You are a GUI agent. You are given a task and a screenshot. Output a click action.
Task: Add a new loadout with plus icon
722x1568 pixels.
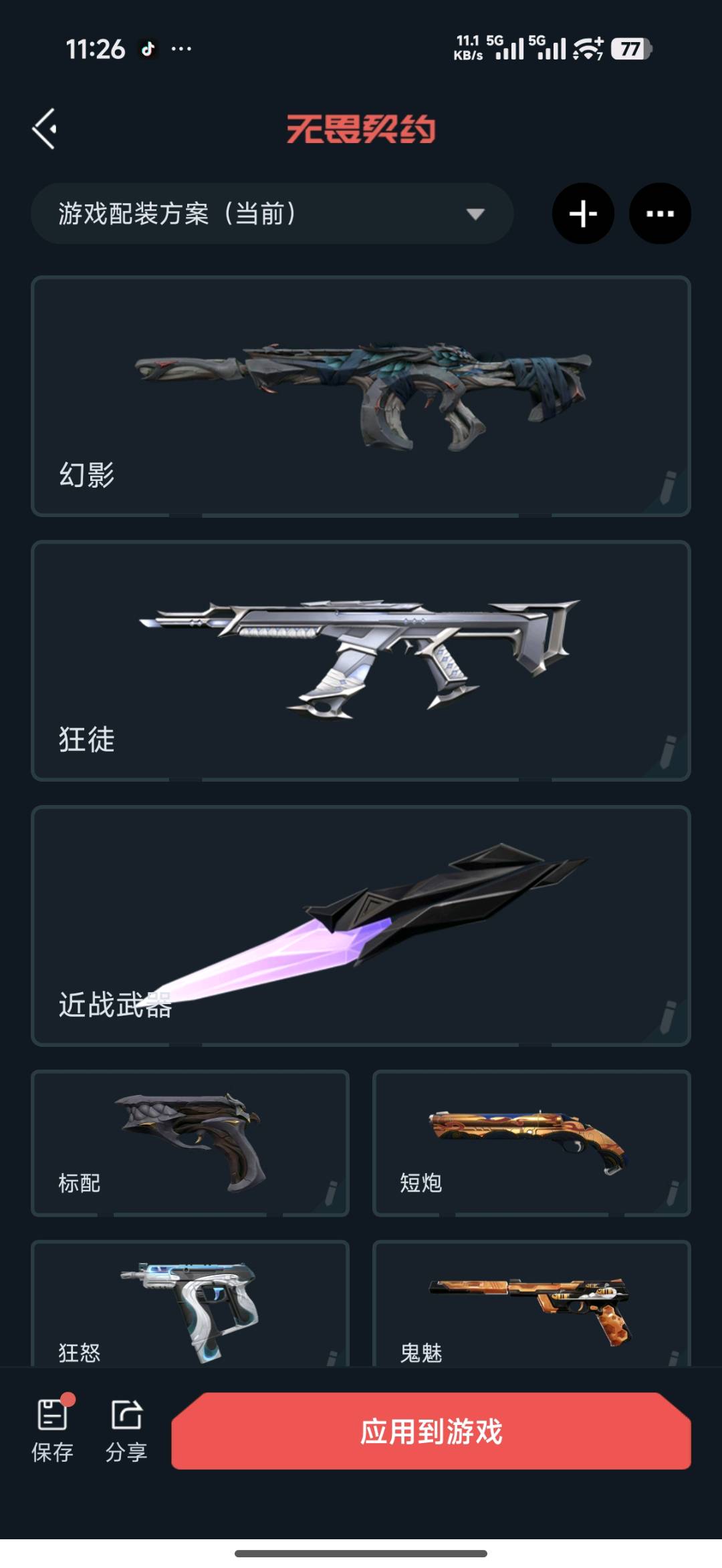click(583, 214)
